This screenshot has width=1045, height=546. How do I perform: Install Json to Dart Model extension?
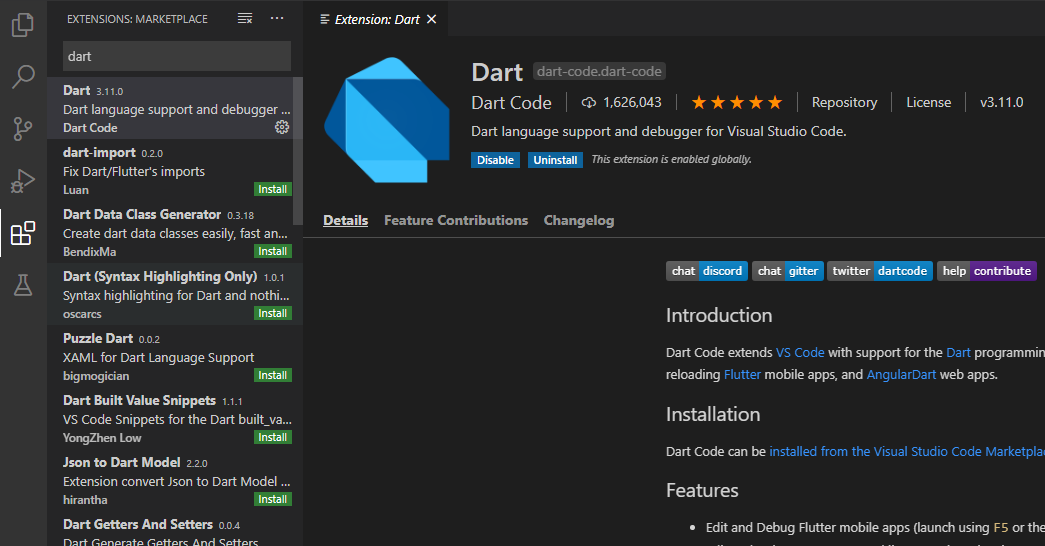[x=273, y=499]
